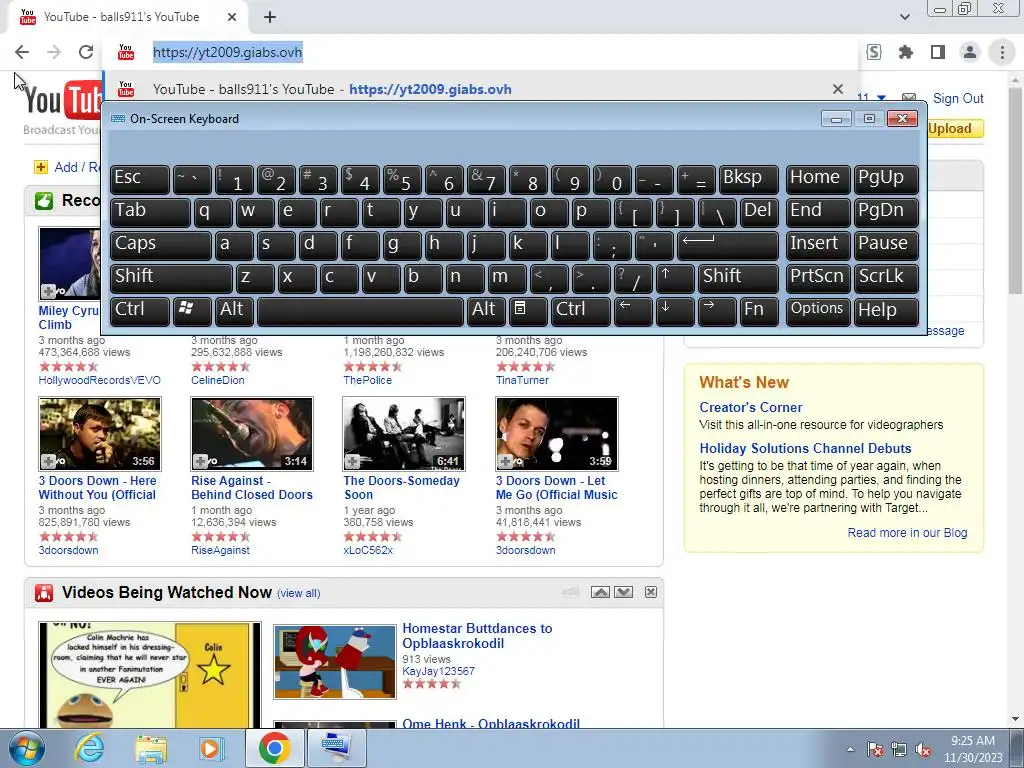Open the Windows Start button
The image size is (1024, 768).
click(27, 749)
